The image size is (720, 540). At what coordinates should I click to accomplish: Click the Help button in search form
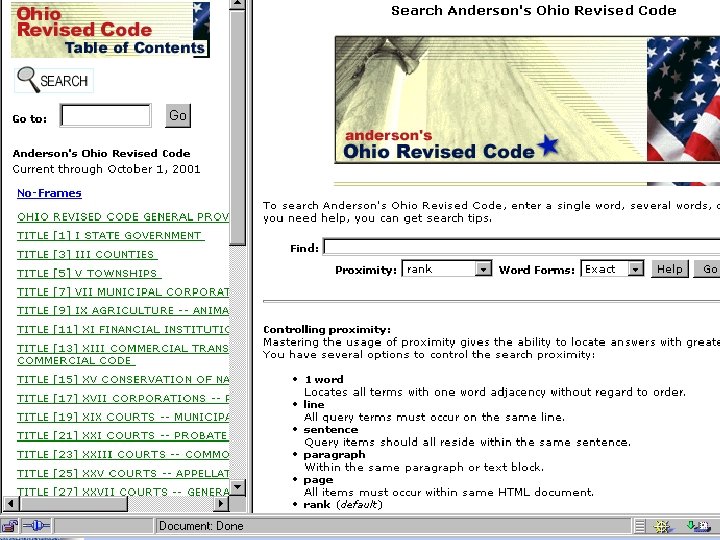point(669,269)
